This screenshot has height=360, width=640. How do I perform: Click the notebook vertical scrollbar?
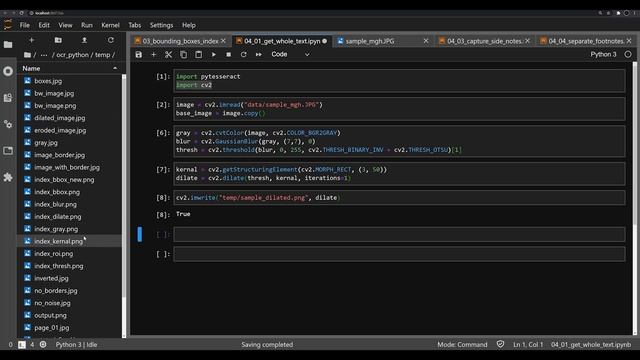click(x=635, y=143)
